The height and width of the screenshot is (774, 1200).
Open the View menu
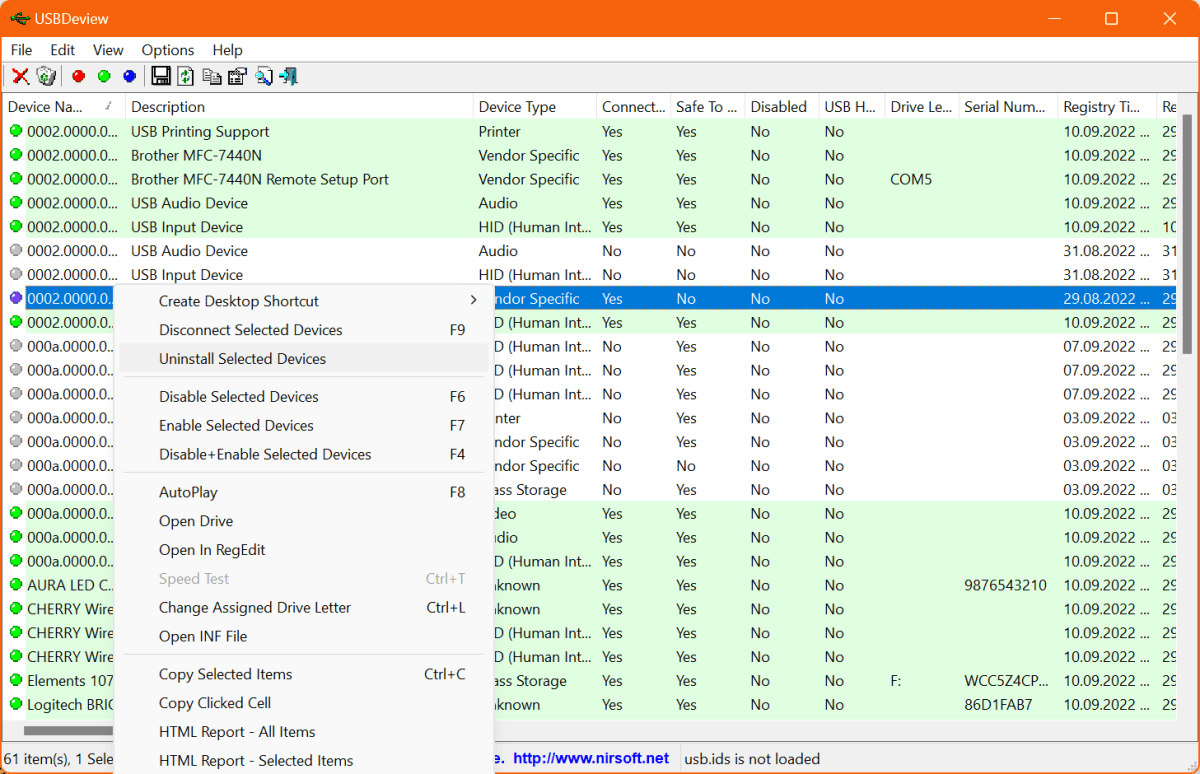click(108, 50)
